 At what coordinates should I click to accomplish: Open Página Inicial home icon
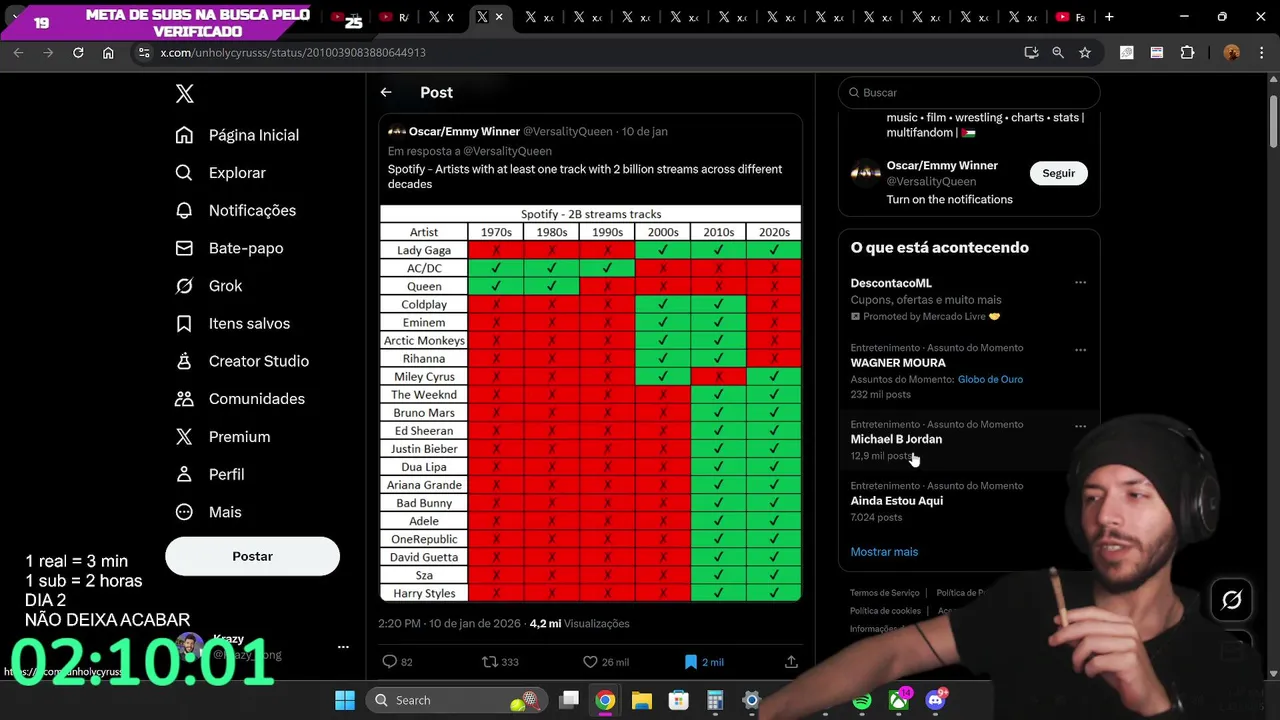pyautogui.click(x=184, y=135)
